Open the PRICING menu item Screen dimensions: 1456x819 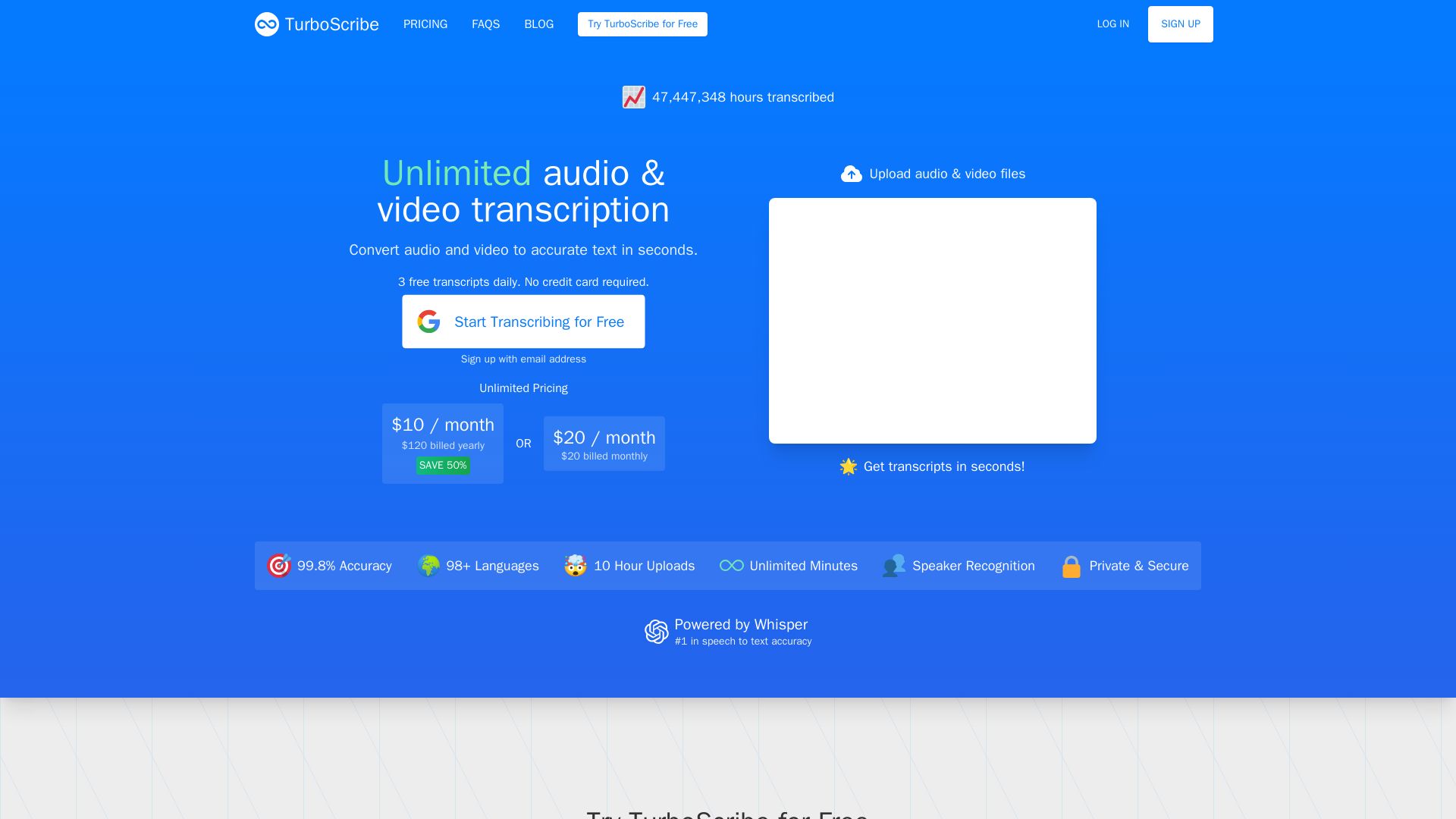click(x=425, y=24)
